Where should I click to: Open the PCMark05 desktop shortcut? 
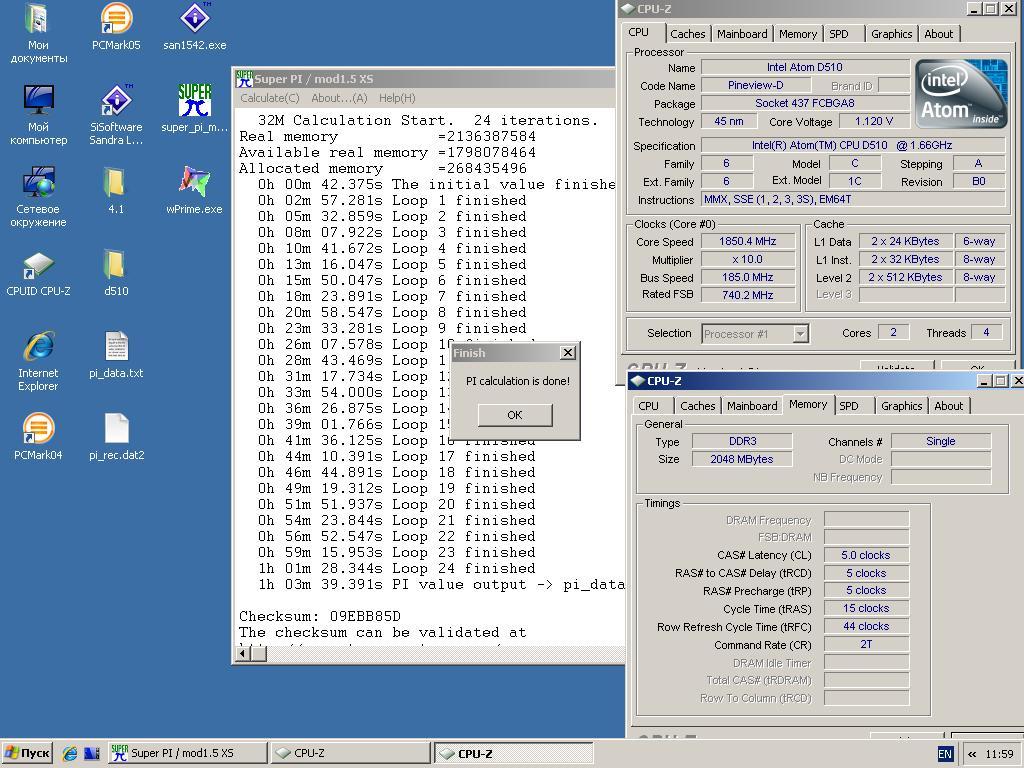pos(116,27)
